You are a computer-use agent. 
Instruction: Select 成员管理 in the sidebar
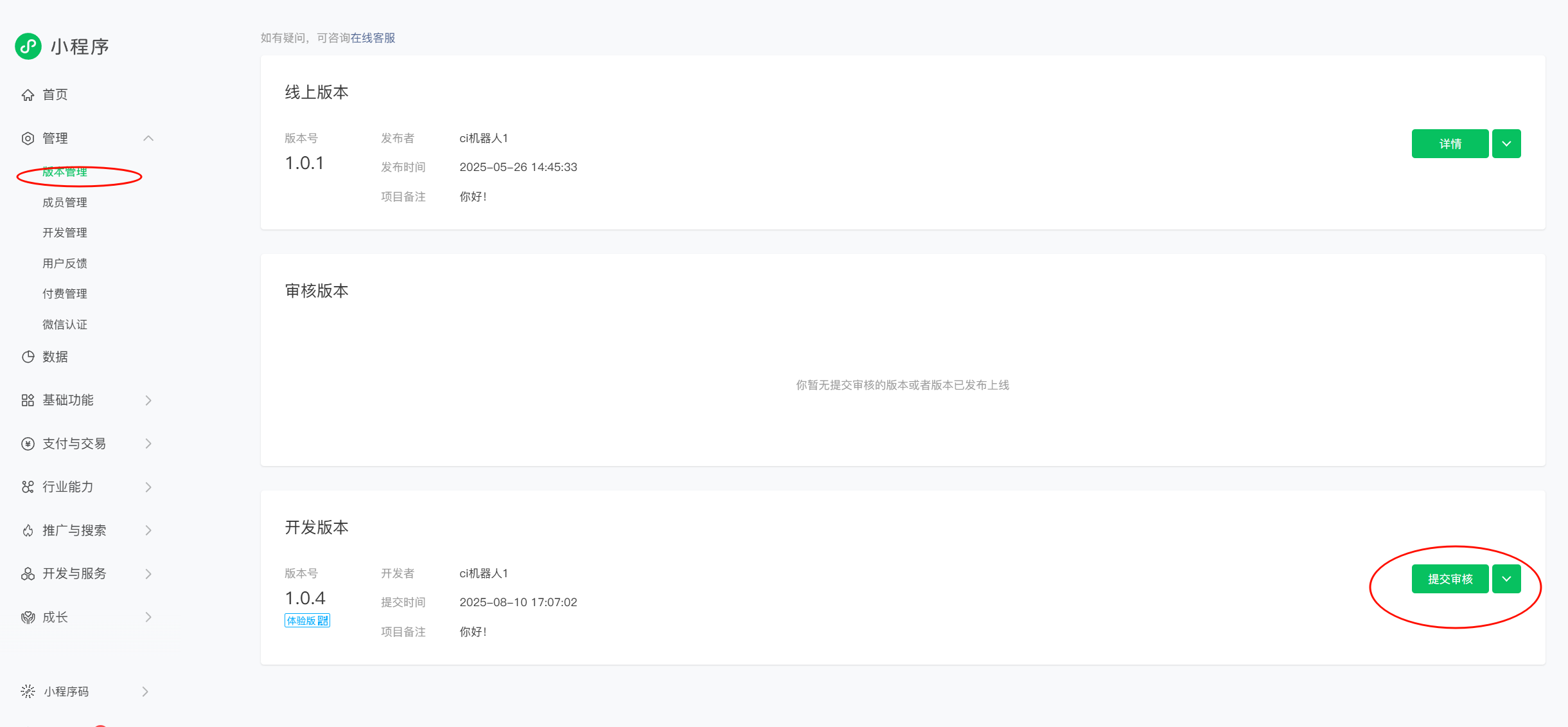click(65, 202)
